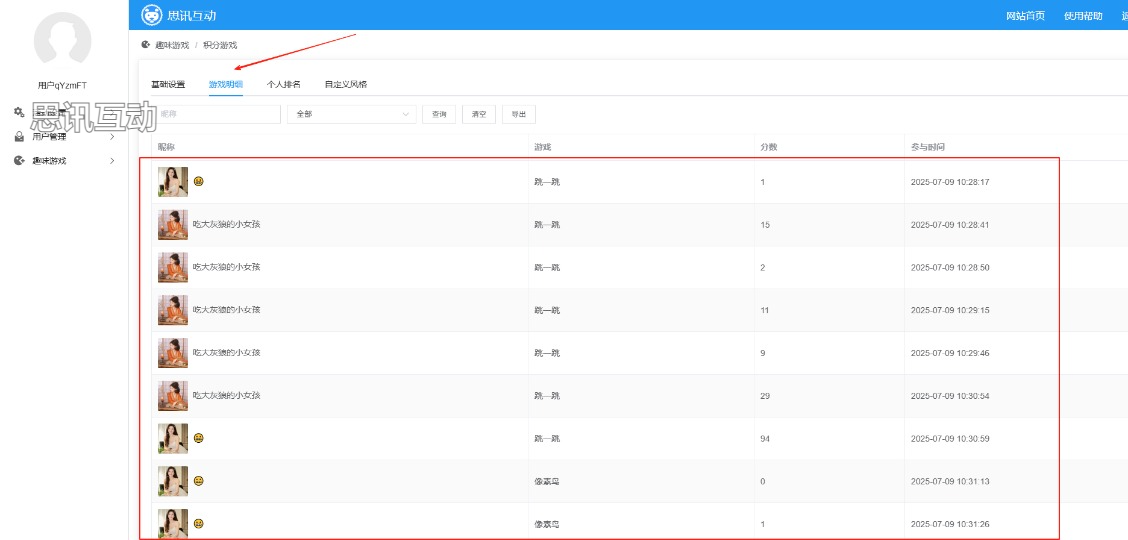The image size is (1128, 540).
Task: Expand the 用户管理 sidebar chevron
Action: (x=112, y=137)
